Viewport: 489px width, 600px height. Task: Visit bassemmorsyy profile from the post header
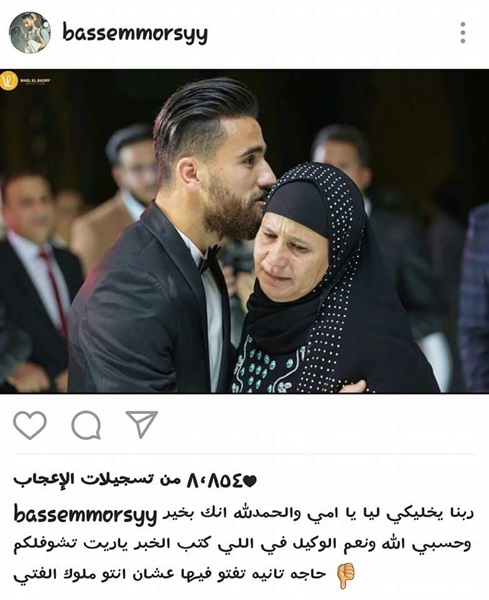(135, 34)
